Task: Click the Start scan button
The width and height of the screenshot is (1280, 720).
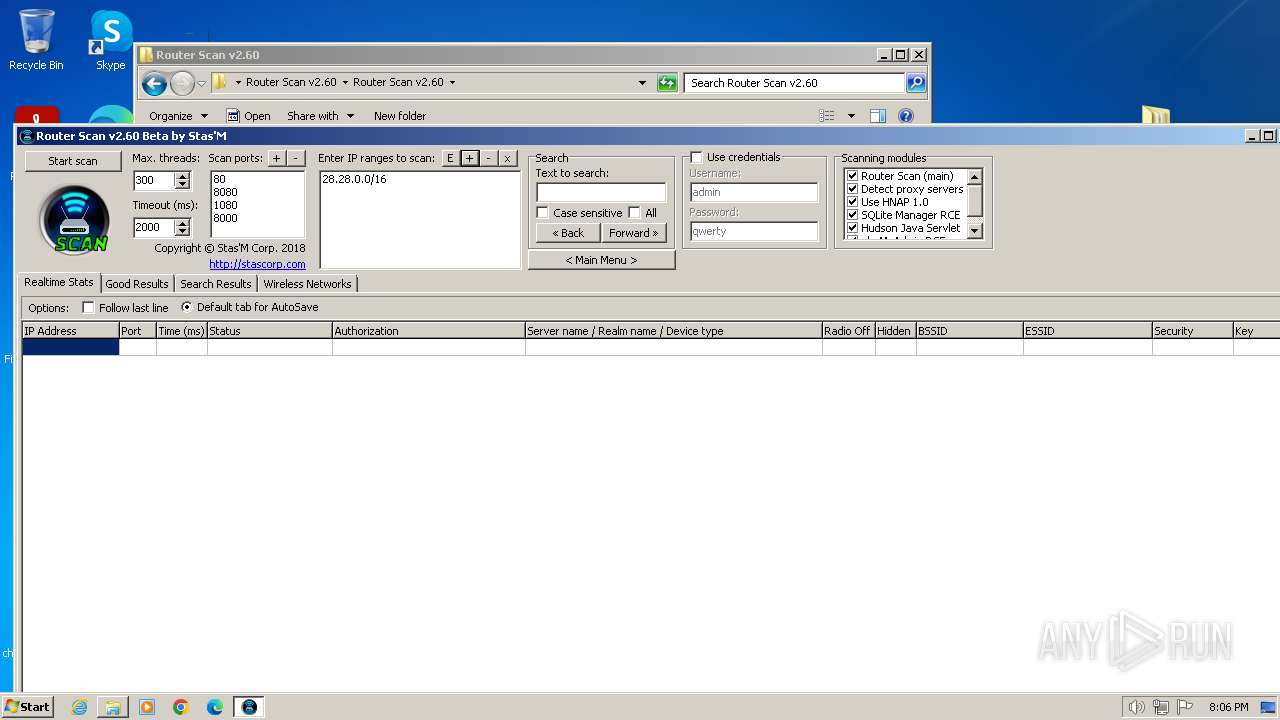Action: (73, 160)
